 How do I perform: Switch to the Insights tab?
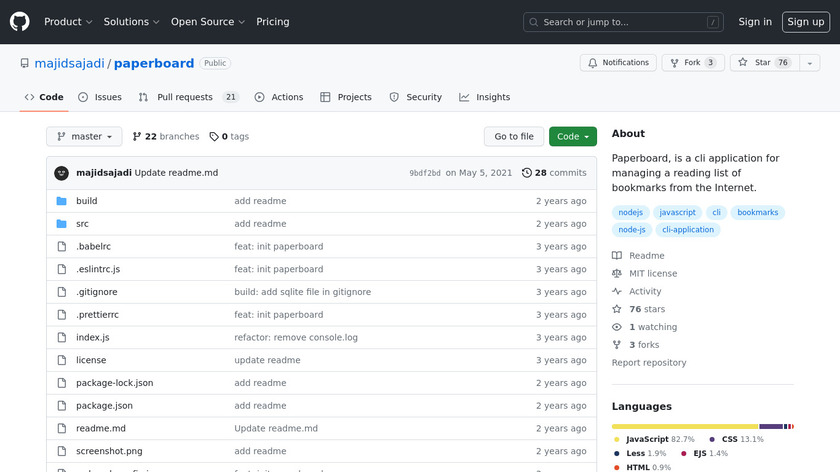pos(485,97)
